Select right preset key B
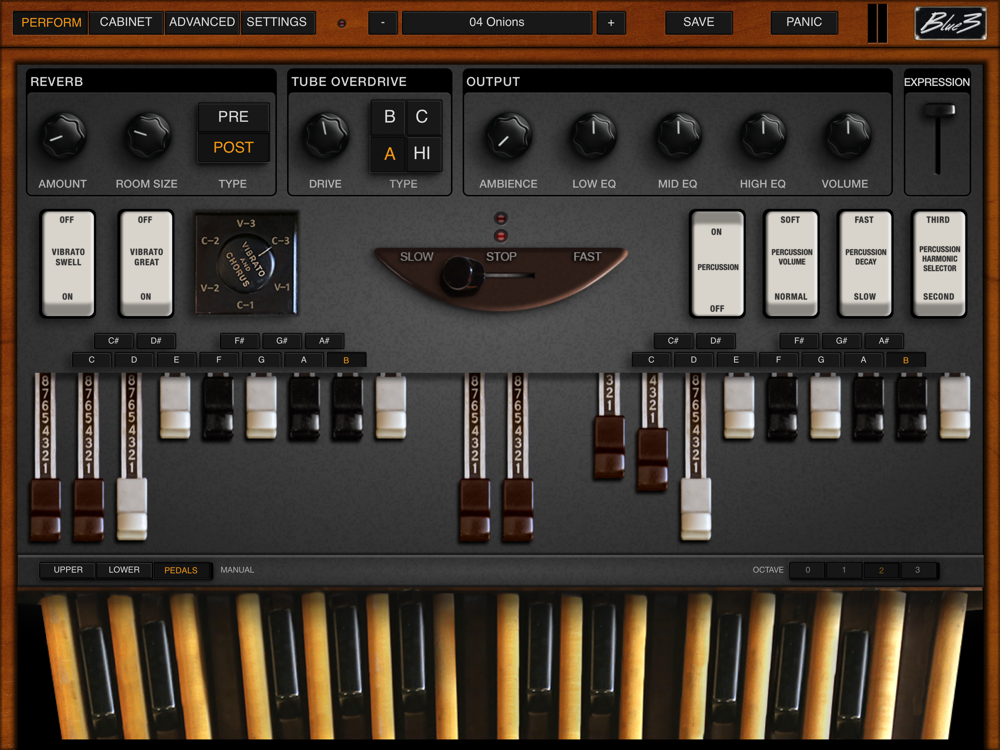Screen dimensions: 1000x750 (906, 360)
